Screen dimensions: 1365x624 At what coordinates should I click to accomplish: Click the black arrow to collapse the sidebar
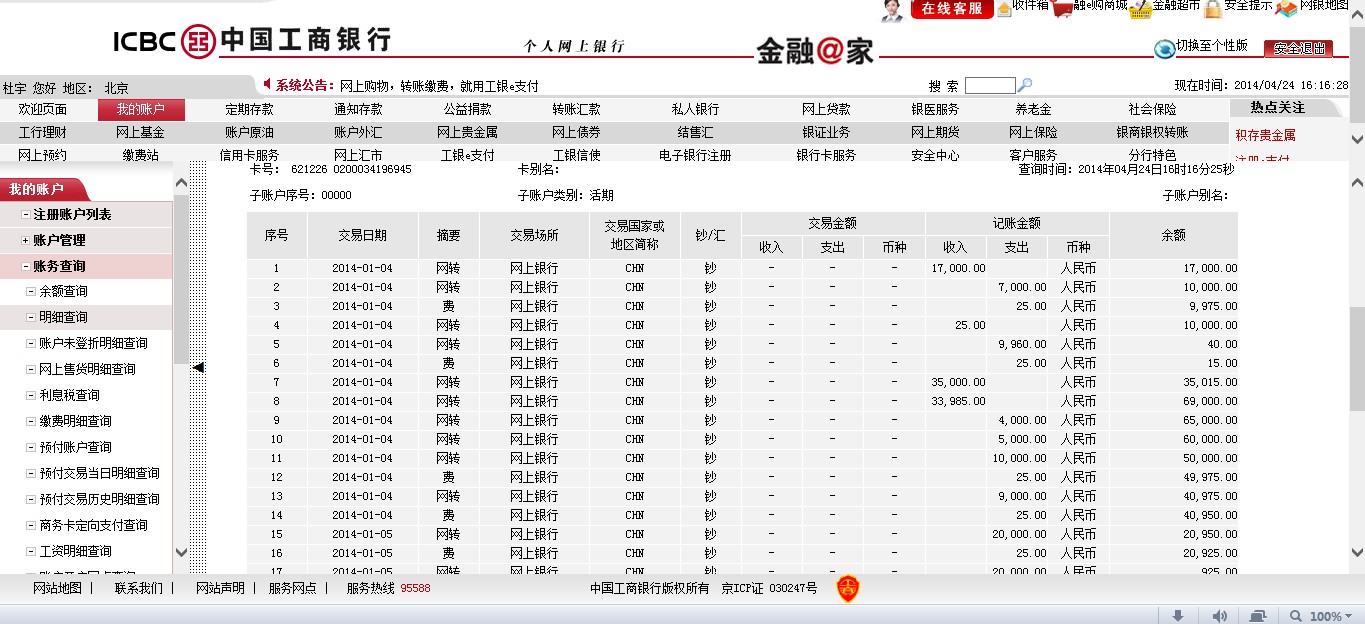pyautogui.click(x=198, y=367)
